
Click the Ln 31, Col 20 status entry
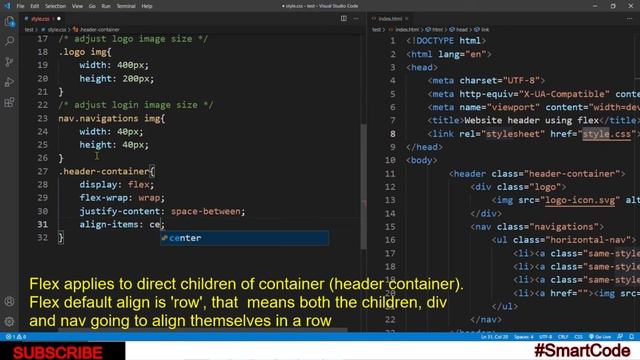click(x=494, y=337)
